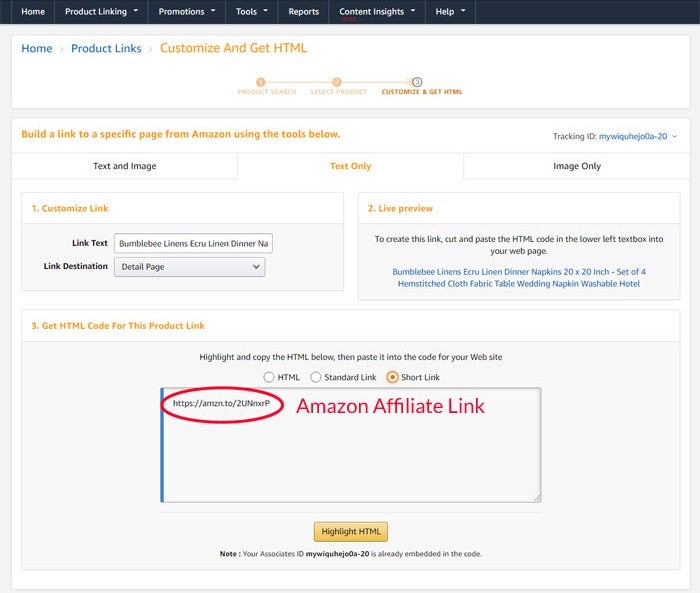
Task: Click step 3 Customize & Get HTML circle
Action: 417,82
